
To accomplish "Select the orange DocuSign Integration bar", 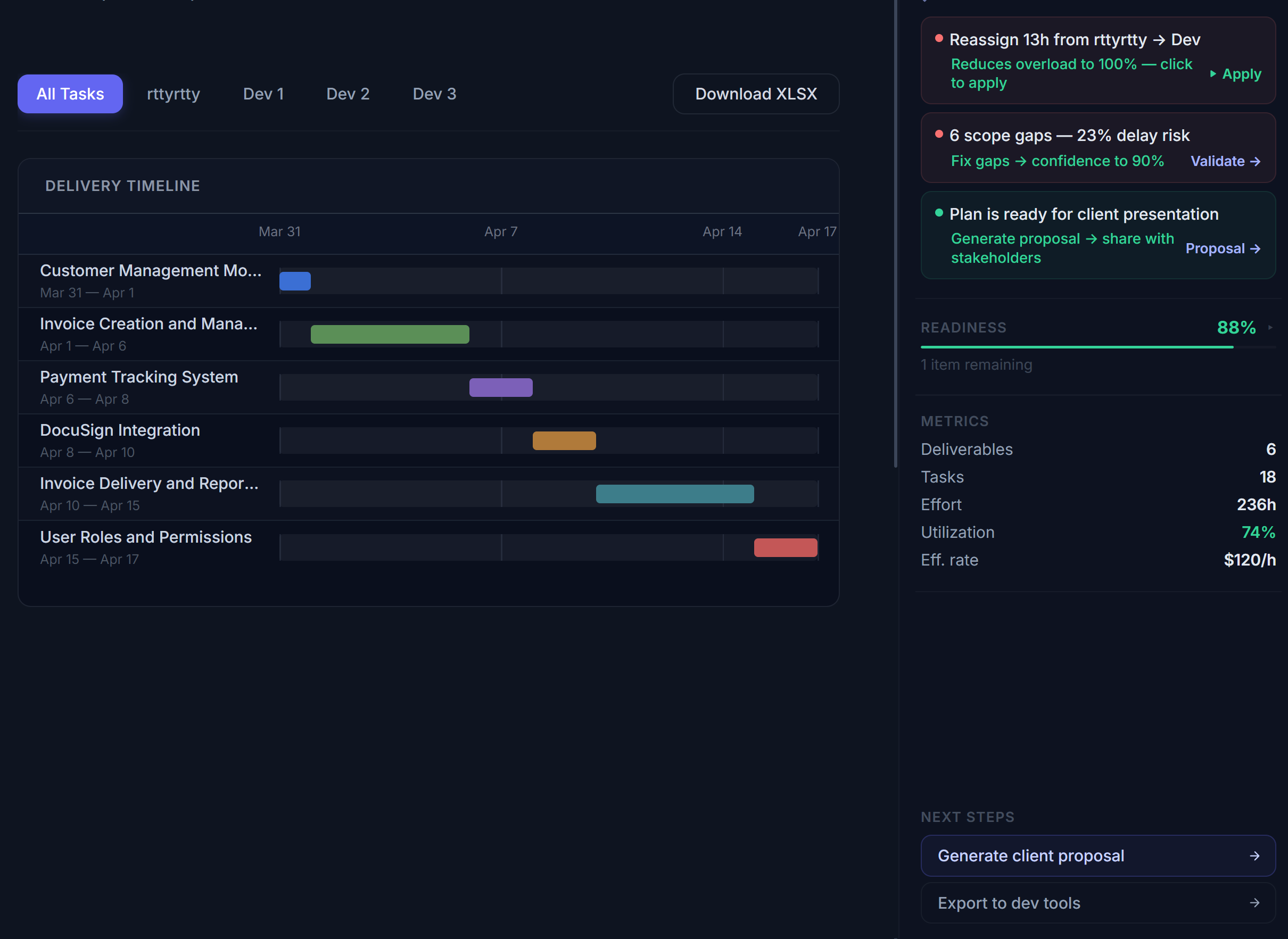I will 564,441.
